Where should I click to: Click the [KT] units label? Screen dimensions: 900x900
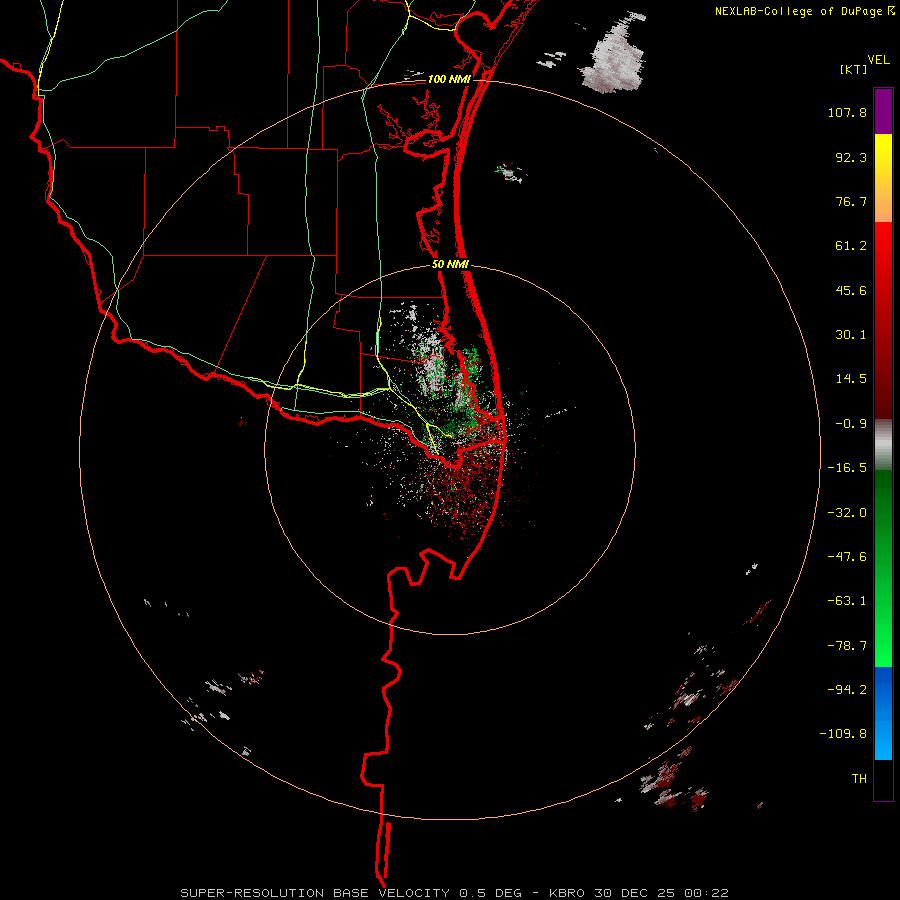853,69
